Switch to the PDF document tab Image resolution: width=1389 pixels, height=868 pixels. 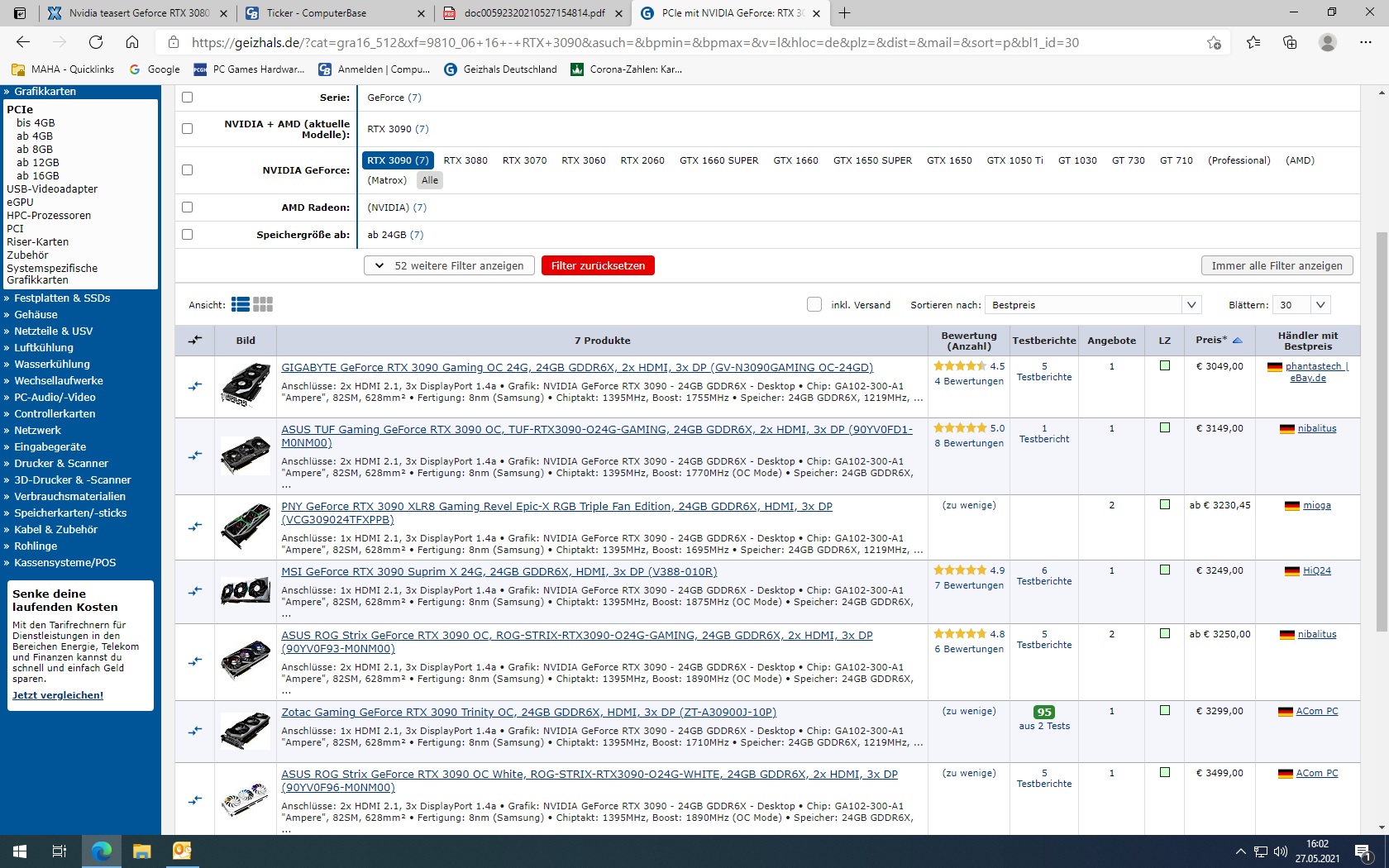(x=534, y=13)
